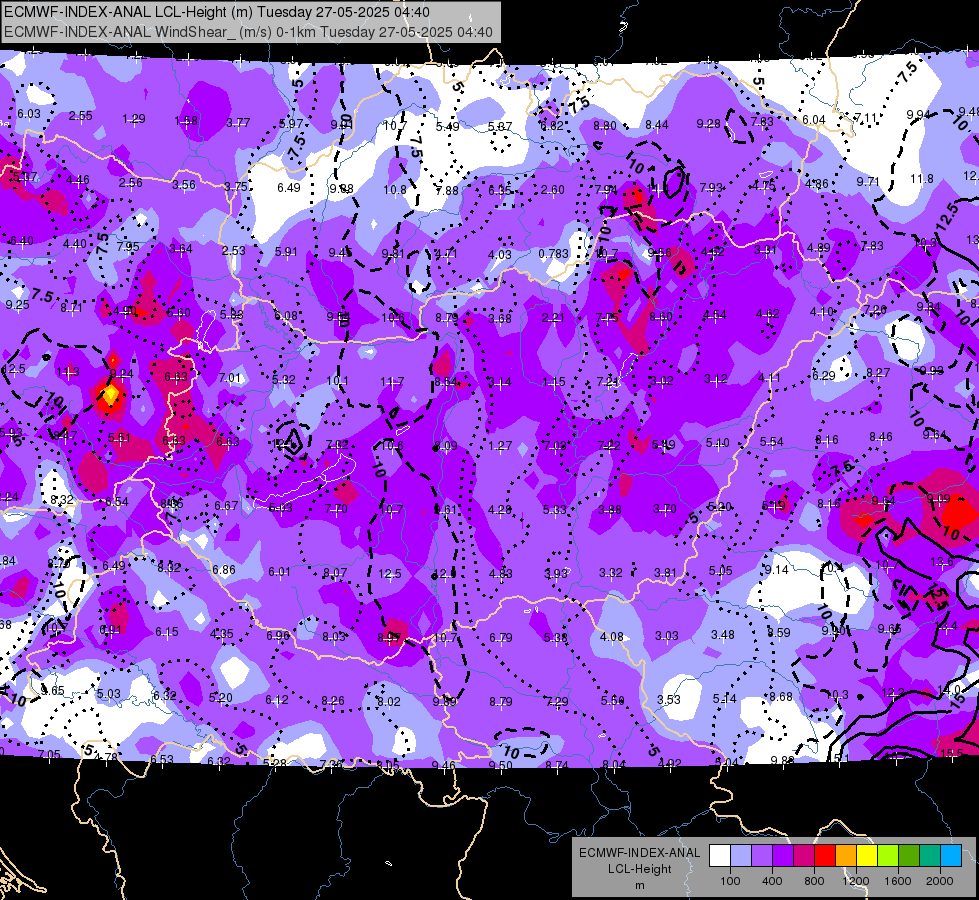Click the teal legend swatch
Image resolution: width=979 pixels, height=900 pixels.
pos(930,856)
